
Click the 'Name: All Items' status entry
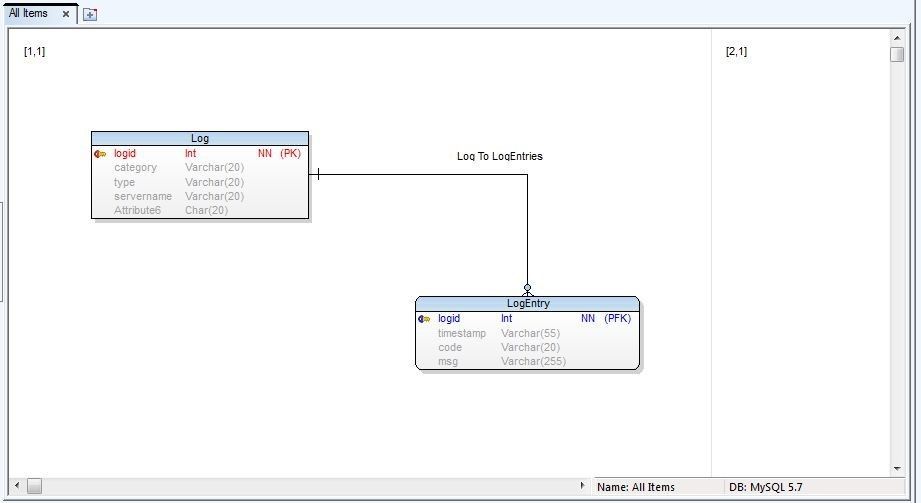tap(636, 487)
